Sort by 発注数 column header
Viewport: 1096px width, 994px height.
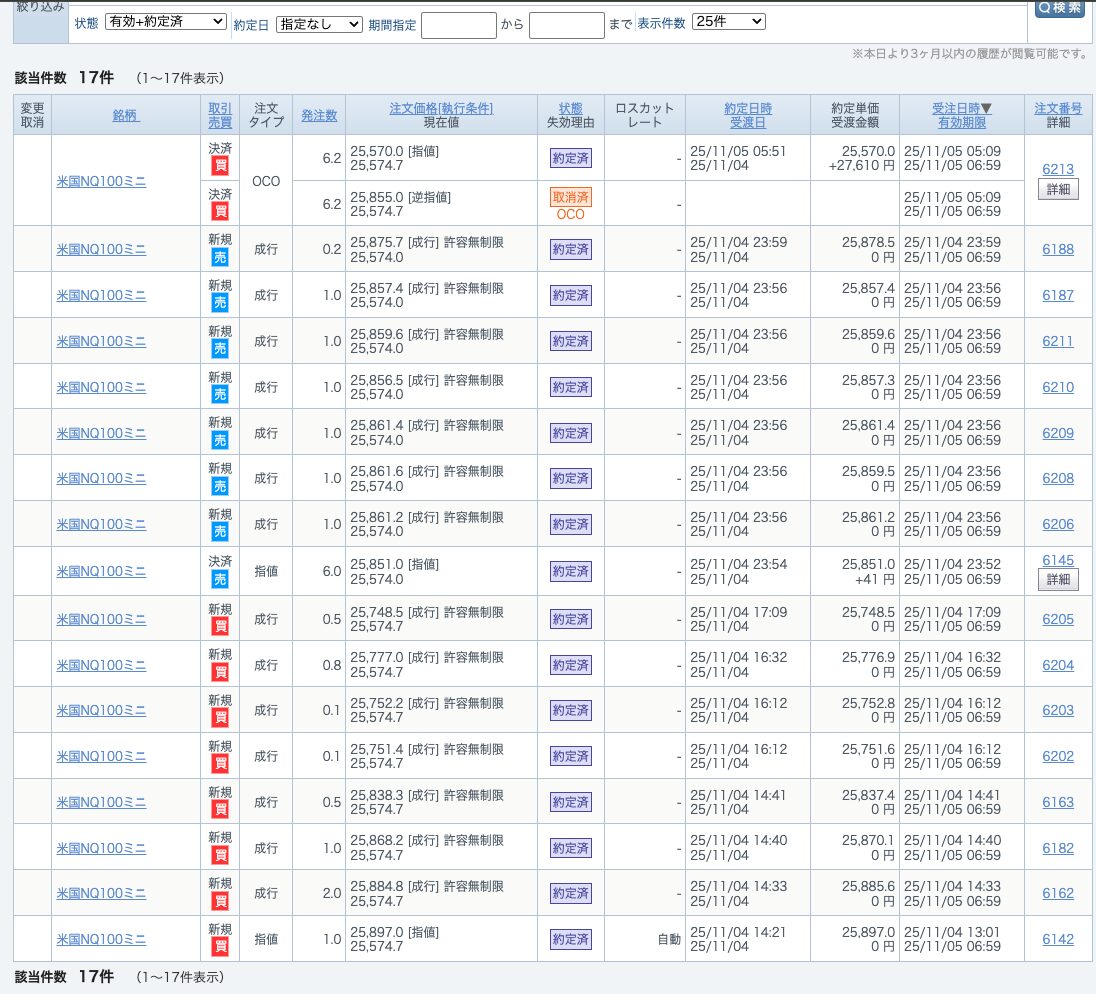(319, 115)
